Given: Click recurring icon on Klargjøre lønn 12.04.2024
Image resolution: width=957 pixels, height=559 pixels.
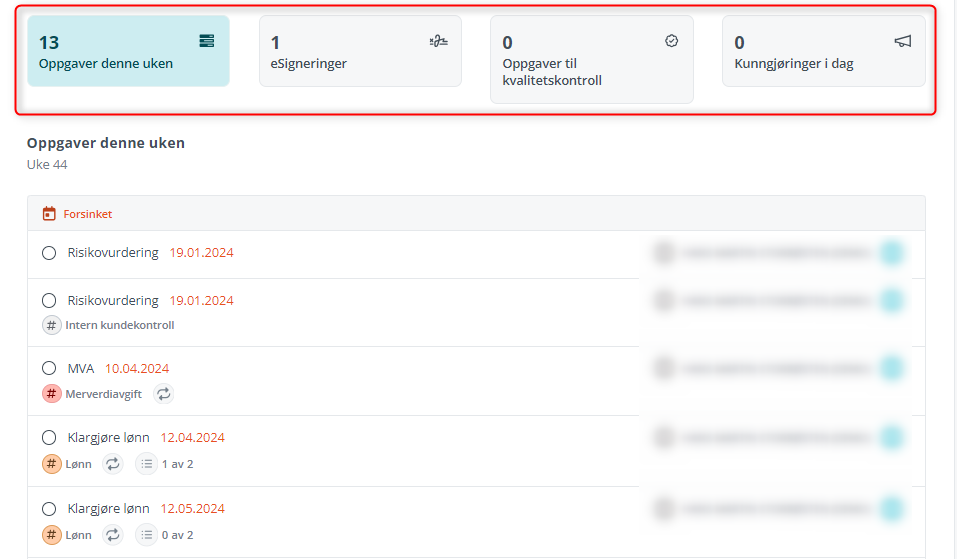Looking at the screenshot, I should coord(113,464).
